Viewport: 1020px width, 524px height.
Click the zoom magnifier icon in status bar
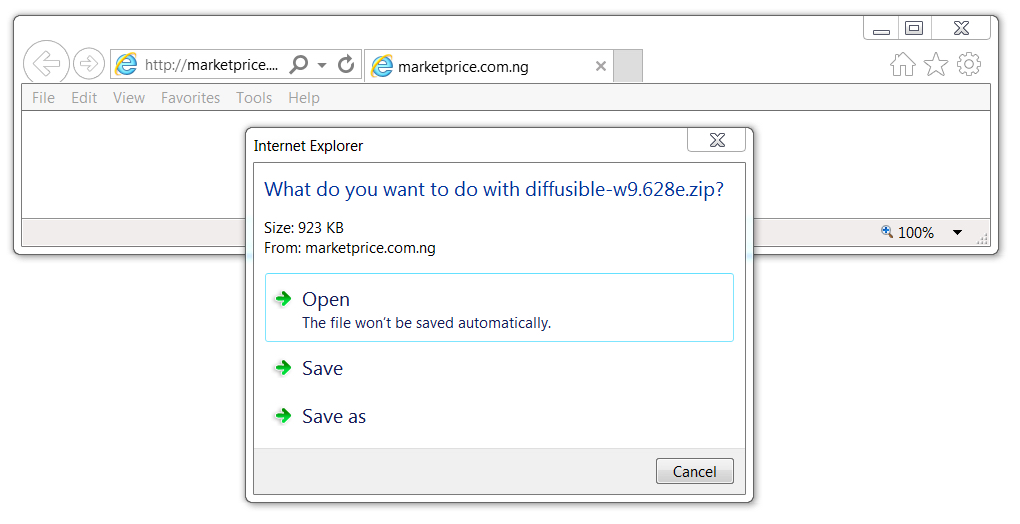[887, 231]
